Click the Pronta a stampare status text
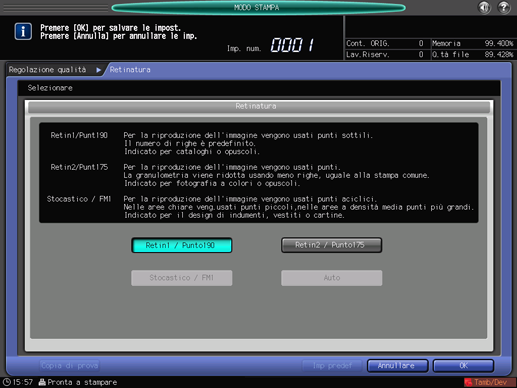 82,382
